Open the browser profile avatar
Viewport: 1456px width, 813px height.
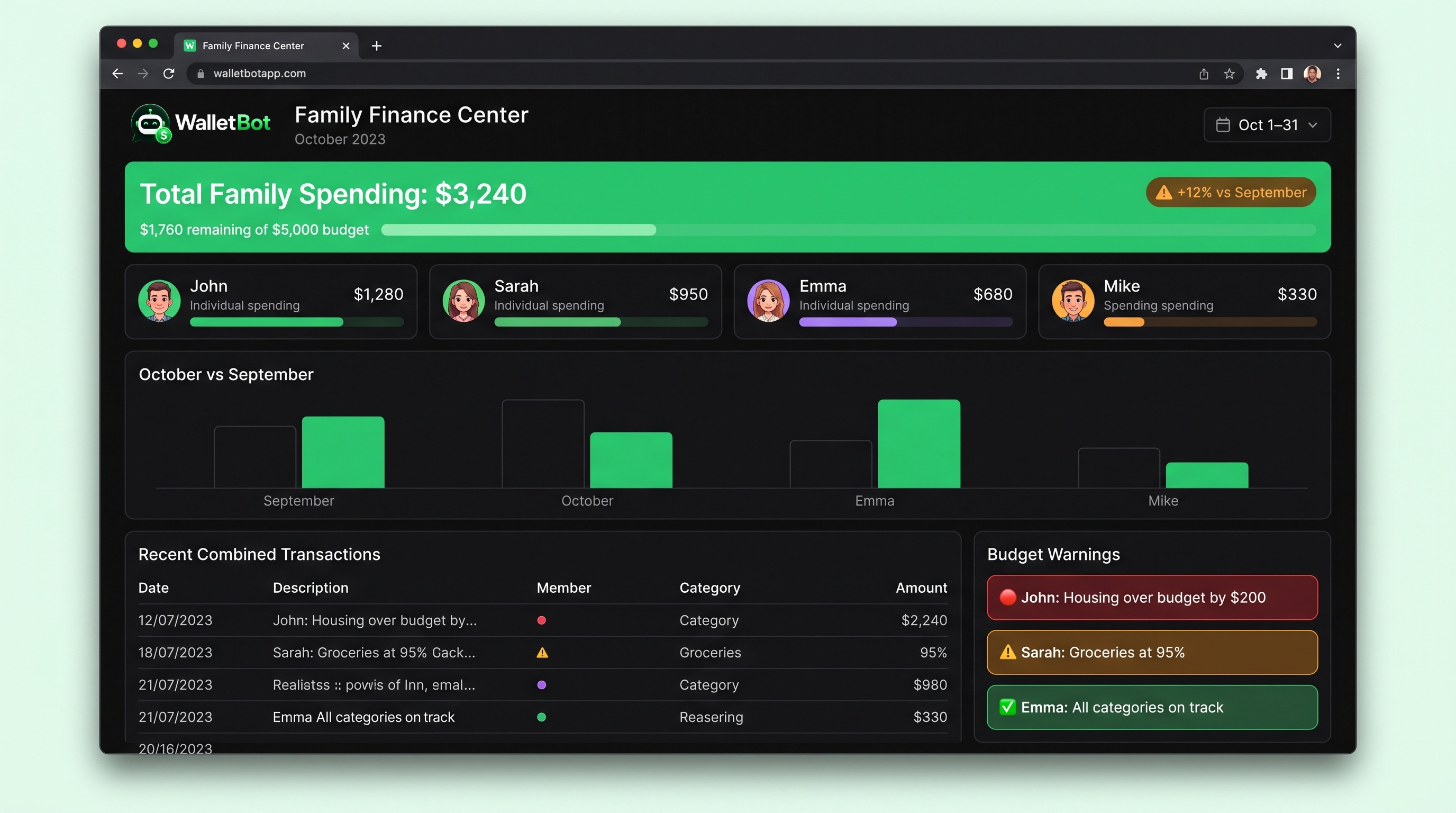[1313, 74]
